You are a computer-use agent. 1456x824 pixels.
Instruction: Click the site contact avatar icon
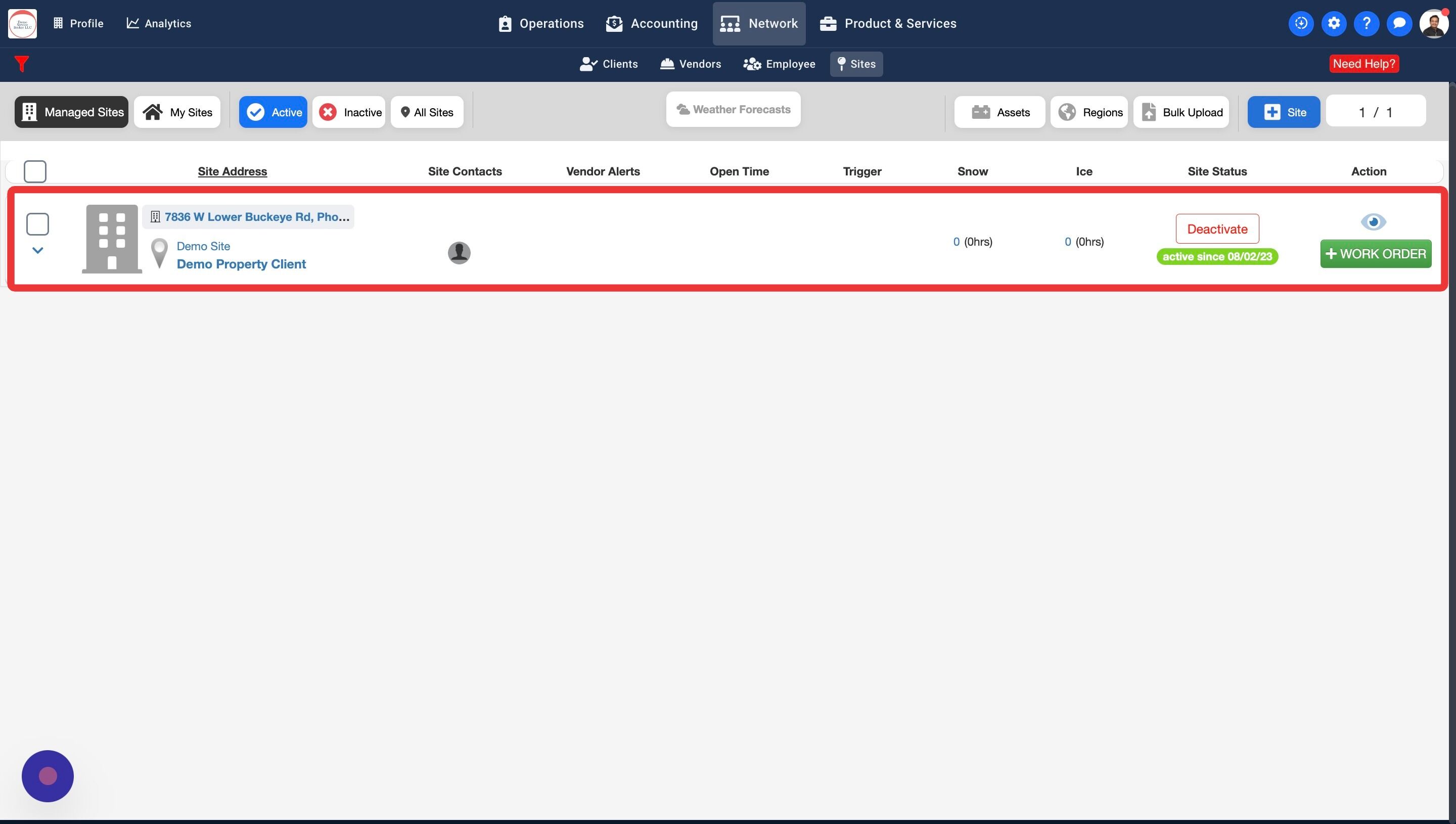[x=459, y=252]
